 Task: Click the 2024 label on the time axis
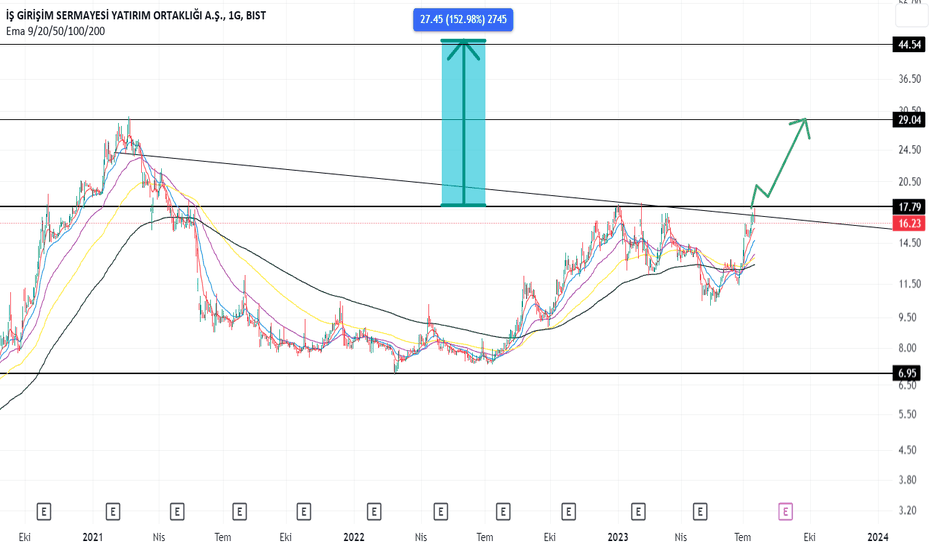878,538
